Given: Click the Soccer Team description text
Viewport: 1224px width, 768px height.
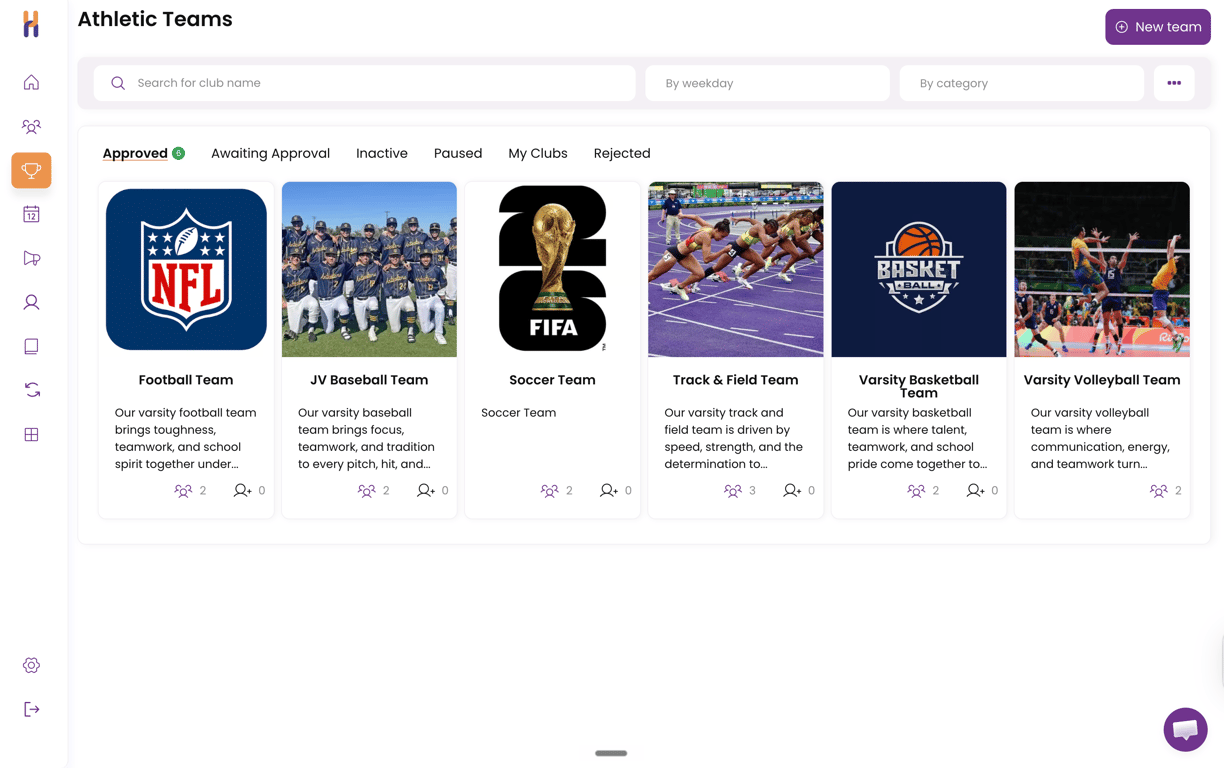Looking at the screenshot, I should 518,413.
